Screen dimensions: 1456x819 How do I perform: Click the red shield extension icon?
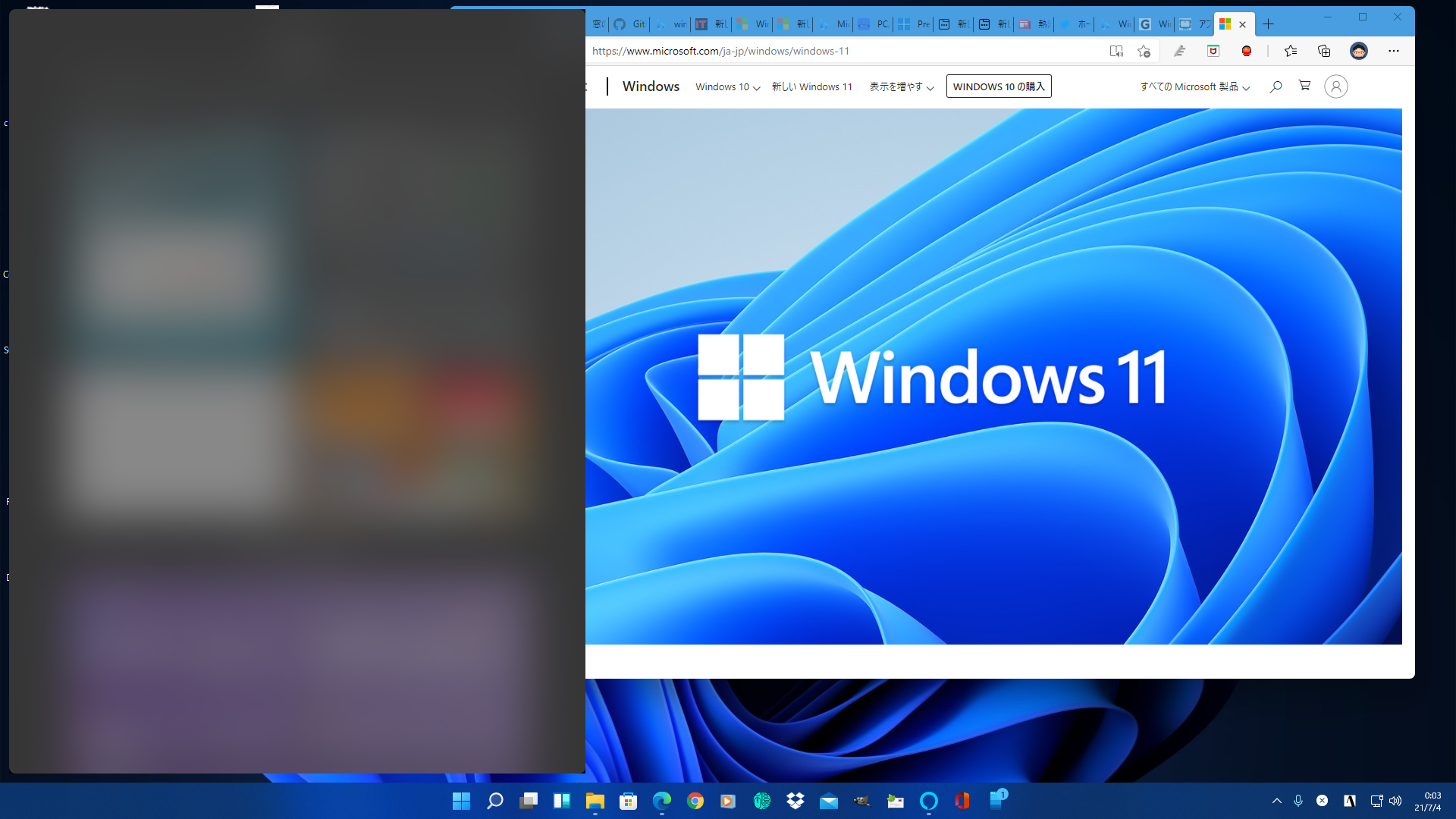(1213, 51)
